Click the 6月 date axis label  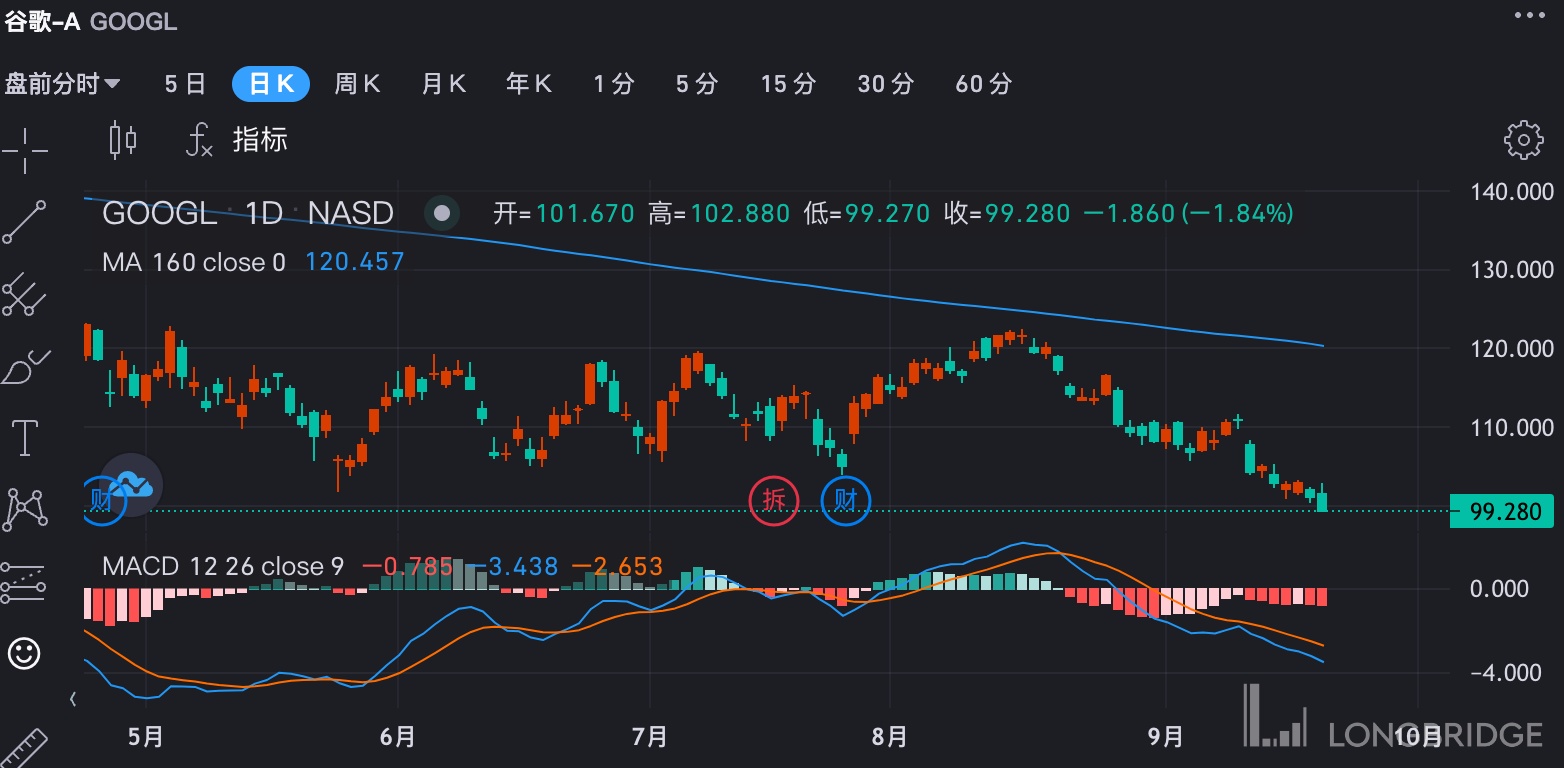(398, 737)
